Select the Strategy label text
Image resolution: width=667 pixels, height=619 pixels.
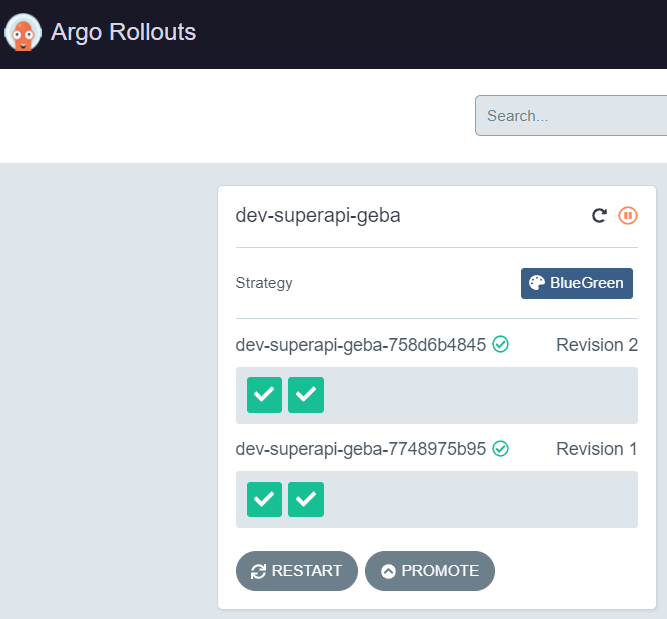point(264,283)
